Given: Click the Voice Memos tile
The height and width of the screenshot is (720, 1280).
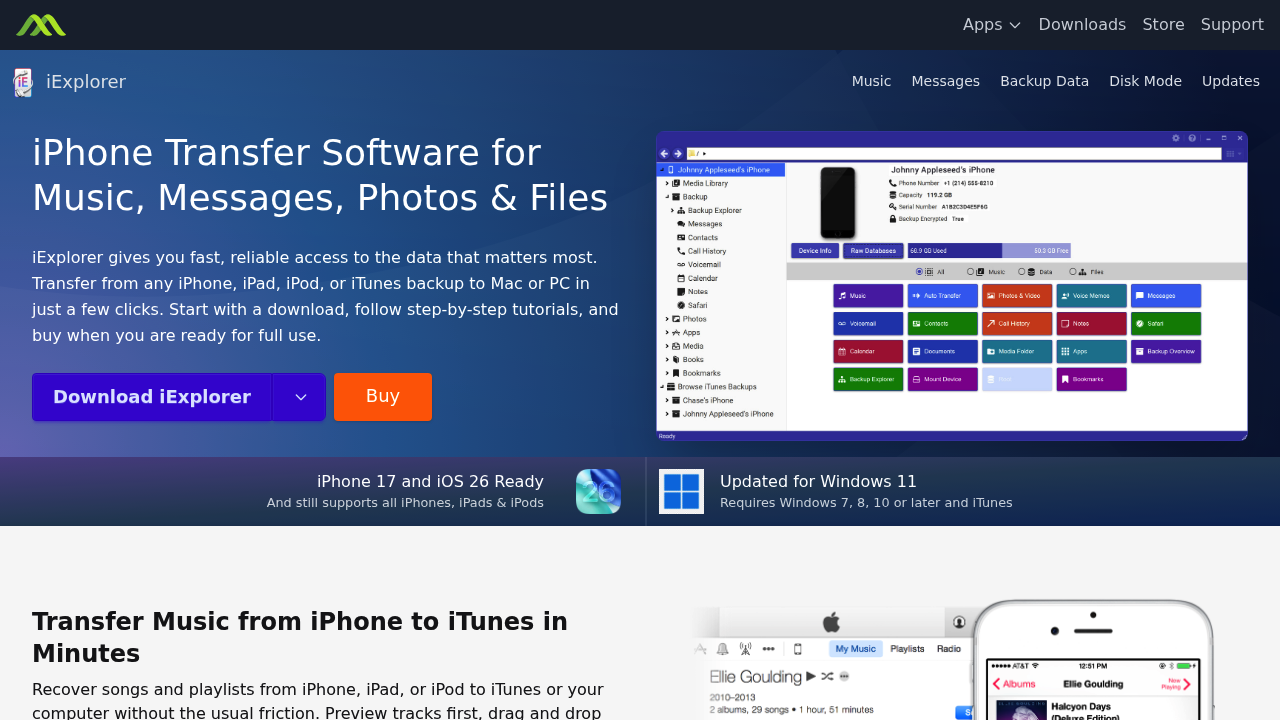Looking at the screenshot, I should (x=1091, y=296).
